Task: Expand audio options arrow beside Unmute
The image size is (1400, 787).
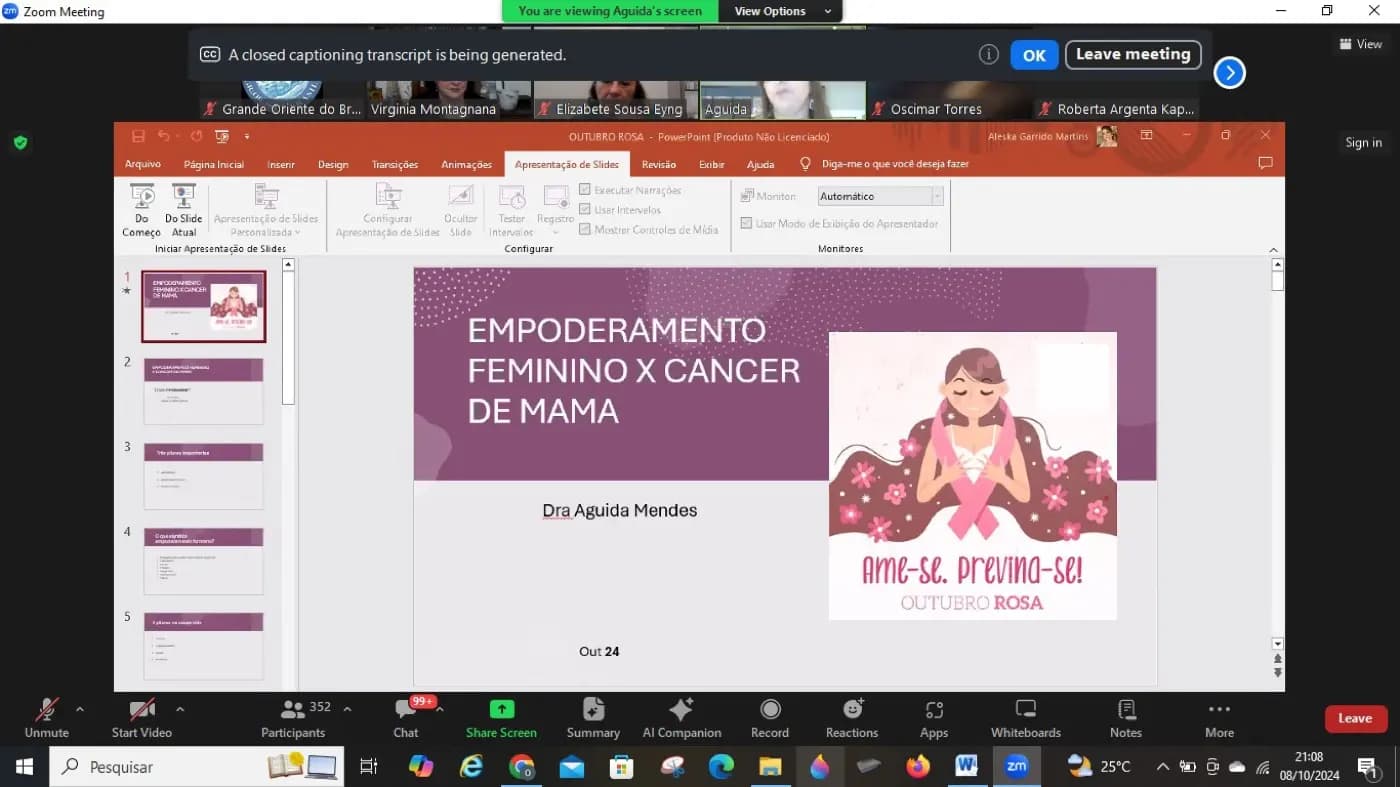Action: point(80,709)
